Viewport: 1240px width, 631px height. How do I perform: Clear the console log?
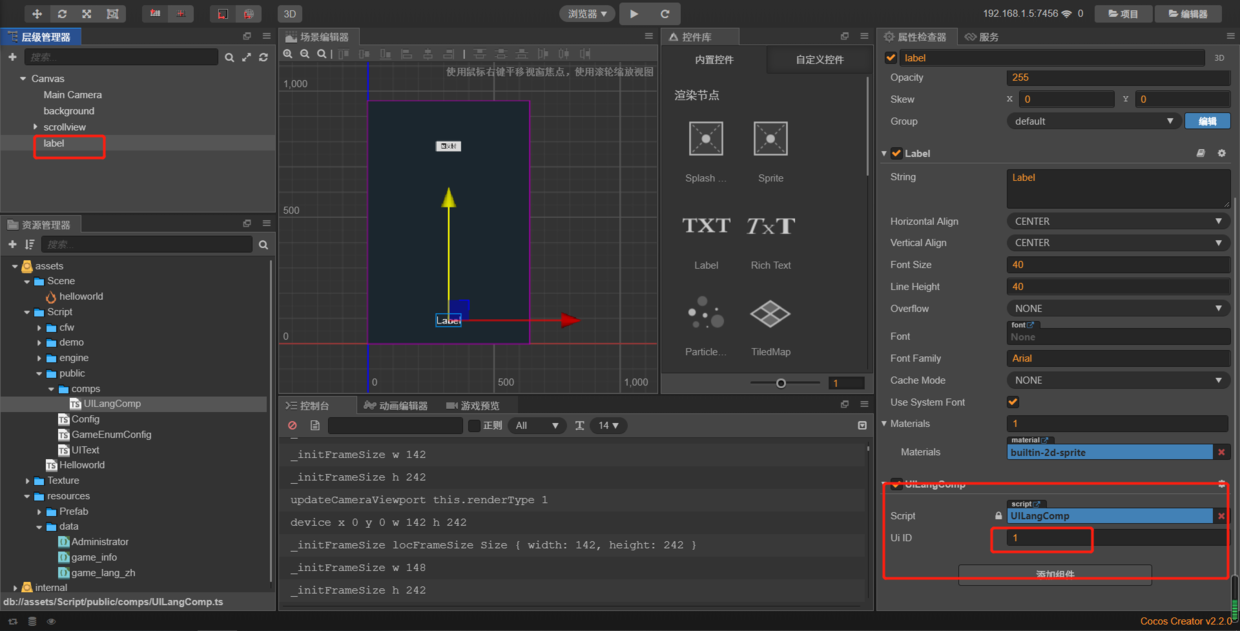(x=292, y=426)
